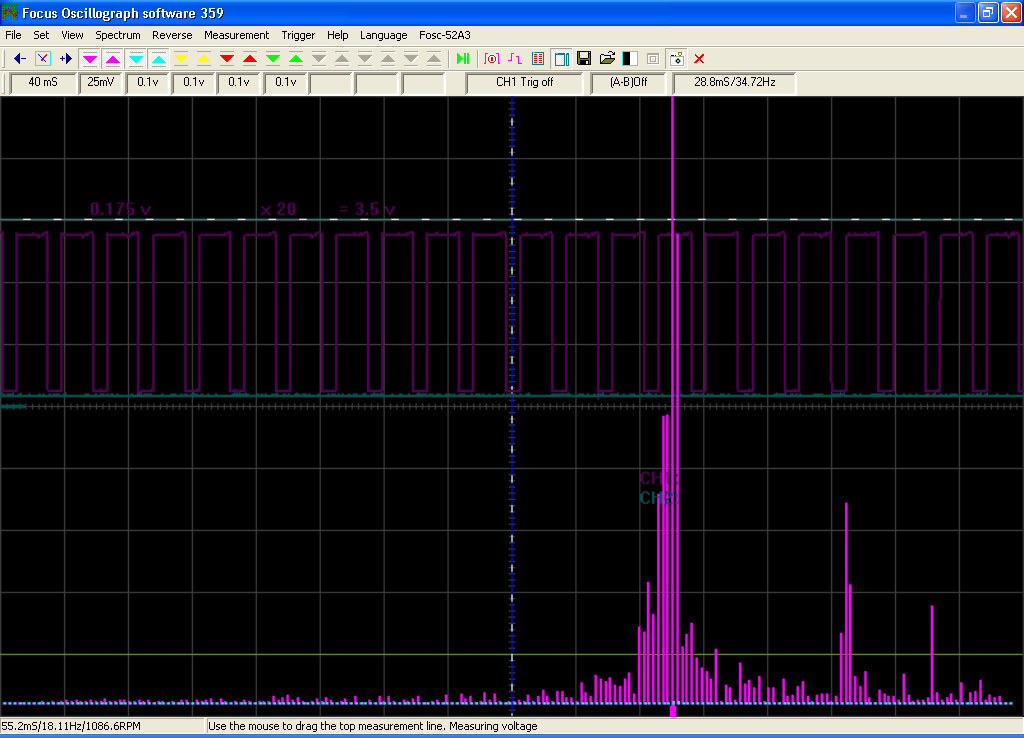1024x738 pixels.
Task: Click the 55.2mS/18.11Hz/1086.6RPM status readout
Action: click(x=71, y=726)
